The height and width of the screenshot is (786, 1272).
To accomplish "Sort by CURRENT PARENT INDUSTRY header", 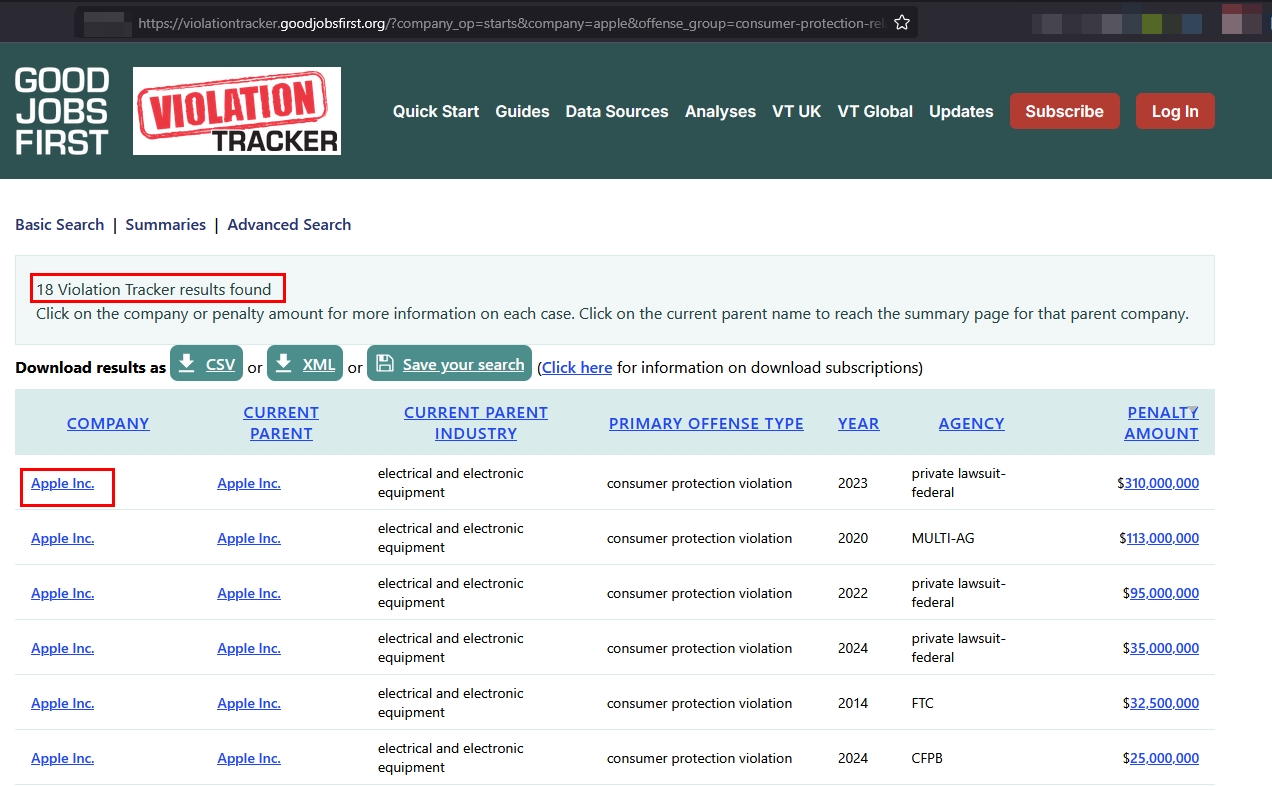I will tap(476, 423).
